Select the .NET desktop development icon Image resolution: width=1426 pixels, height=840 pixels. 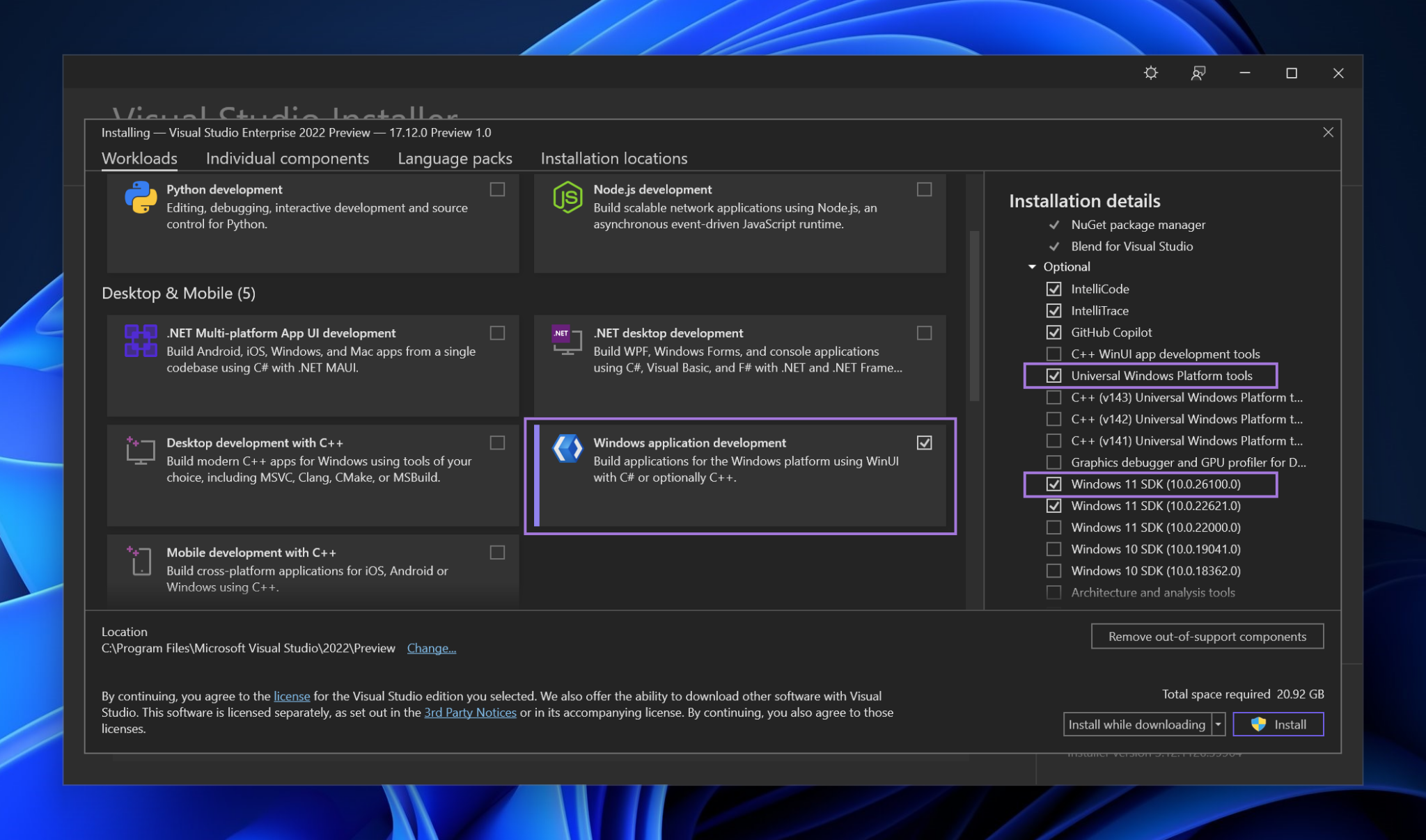[x=568, y=341]
